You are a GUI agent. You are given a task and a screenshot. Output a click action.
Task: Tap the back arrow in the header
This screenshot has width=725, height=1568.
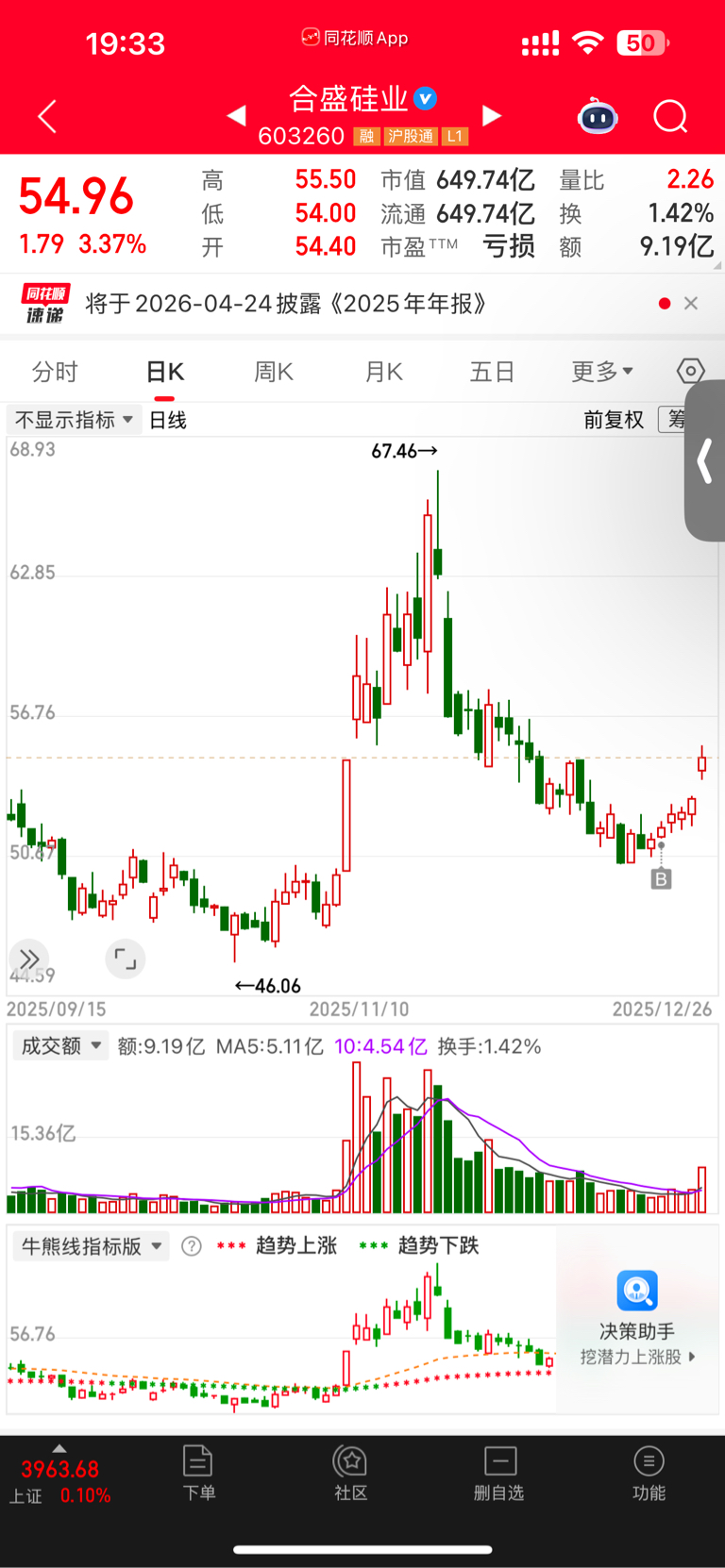pos(47,117)
